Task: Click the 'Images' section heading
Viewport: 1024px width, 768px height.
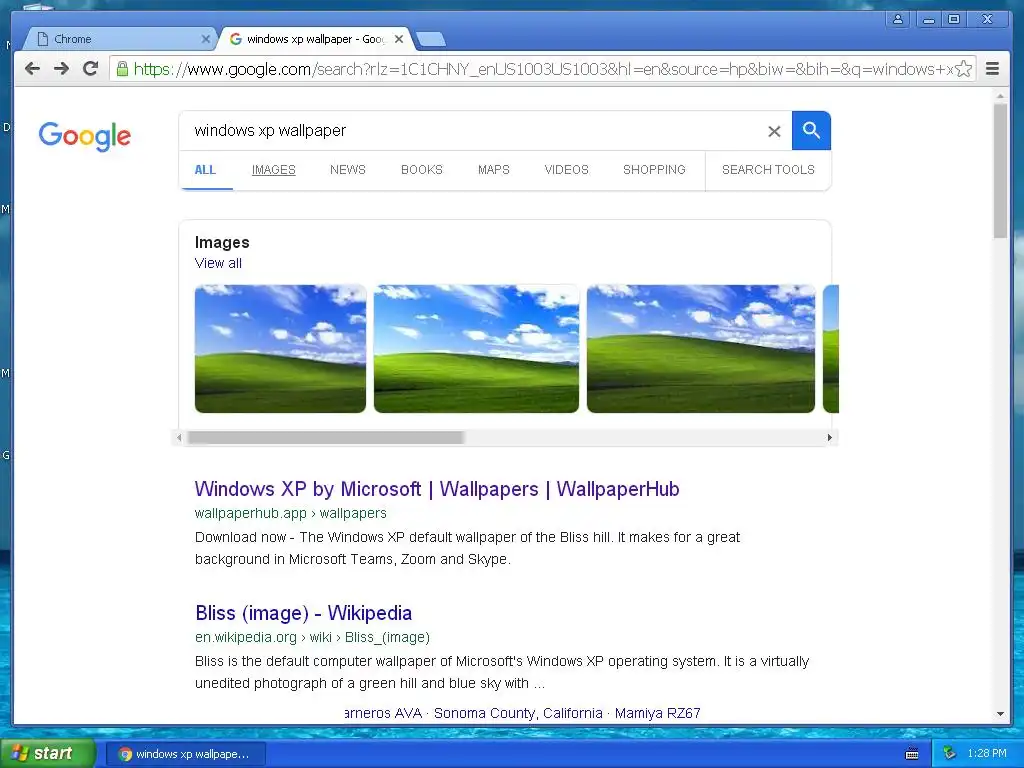Action: (222, 242)
